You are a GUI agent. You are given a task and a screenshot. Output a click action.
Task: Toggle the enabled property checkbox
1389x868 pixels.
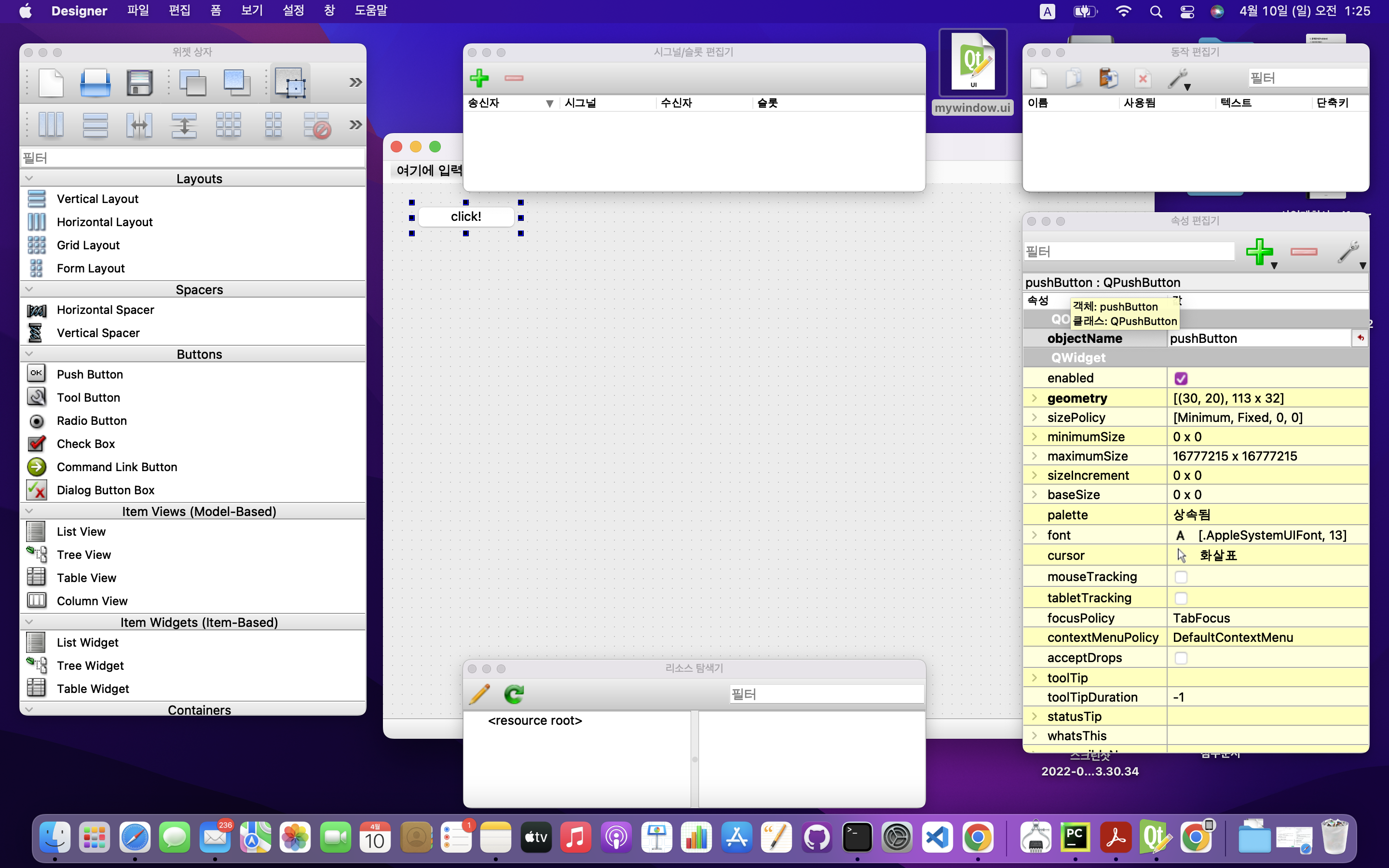tap(1181, 379)
